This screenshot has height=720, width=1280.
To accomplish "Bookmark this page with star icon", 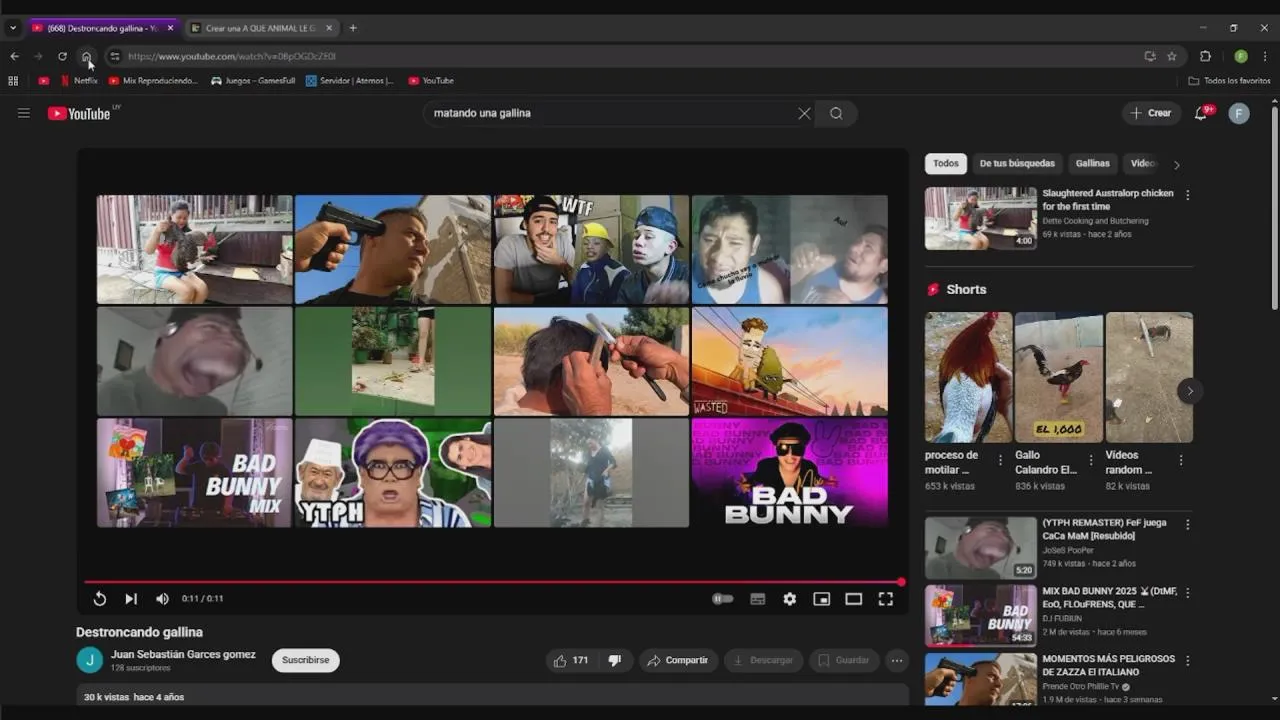I will click(1172, 56).
